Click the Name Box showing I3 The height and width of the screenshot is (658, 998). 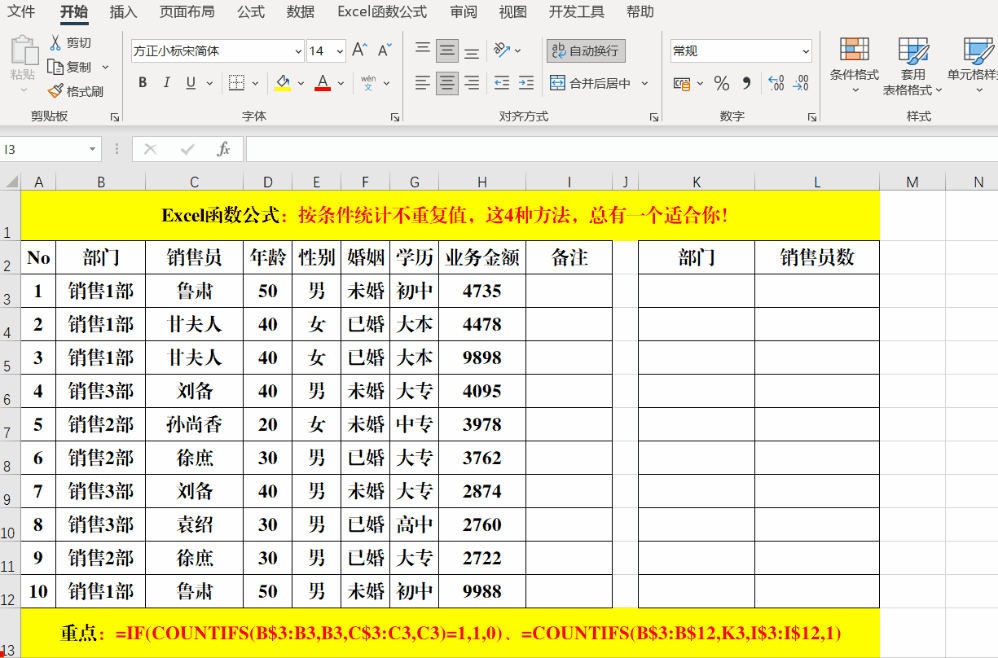pos(43,150)
